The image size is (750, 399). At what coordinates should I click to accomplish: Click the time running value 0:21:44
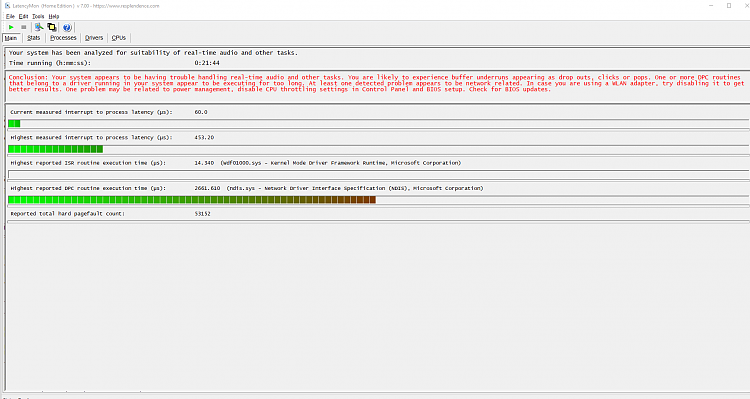[207, 63]
